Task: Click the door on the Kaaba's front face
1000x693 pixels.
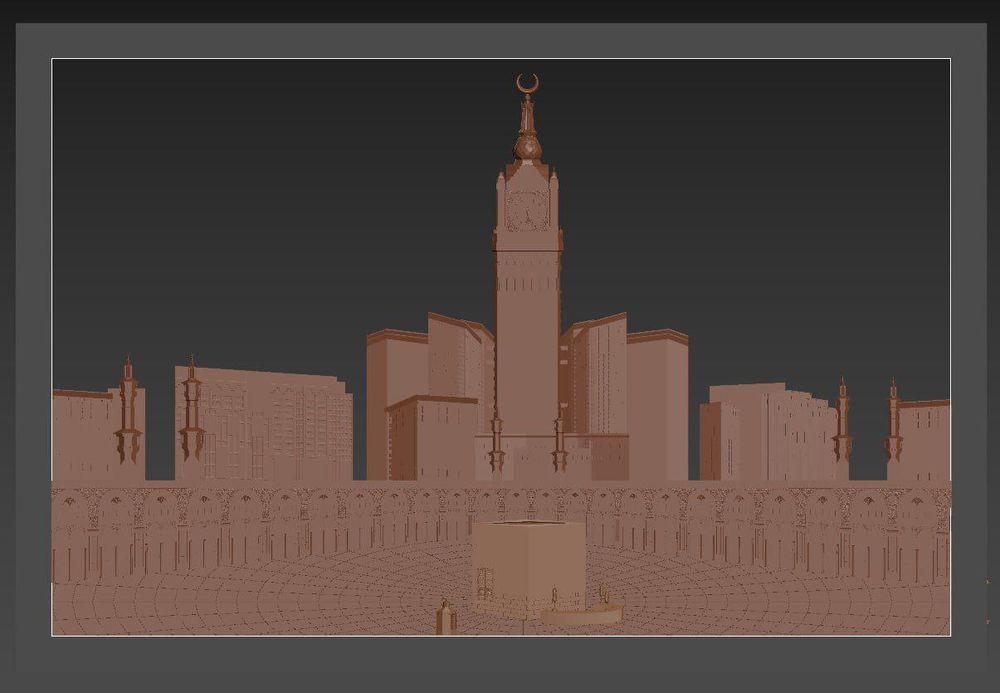Action: (x=485, y=581)
